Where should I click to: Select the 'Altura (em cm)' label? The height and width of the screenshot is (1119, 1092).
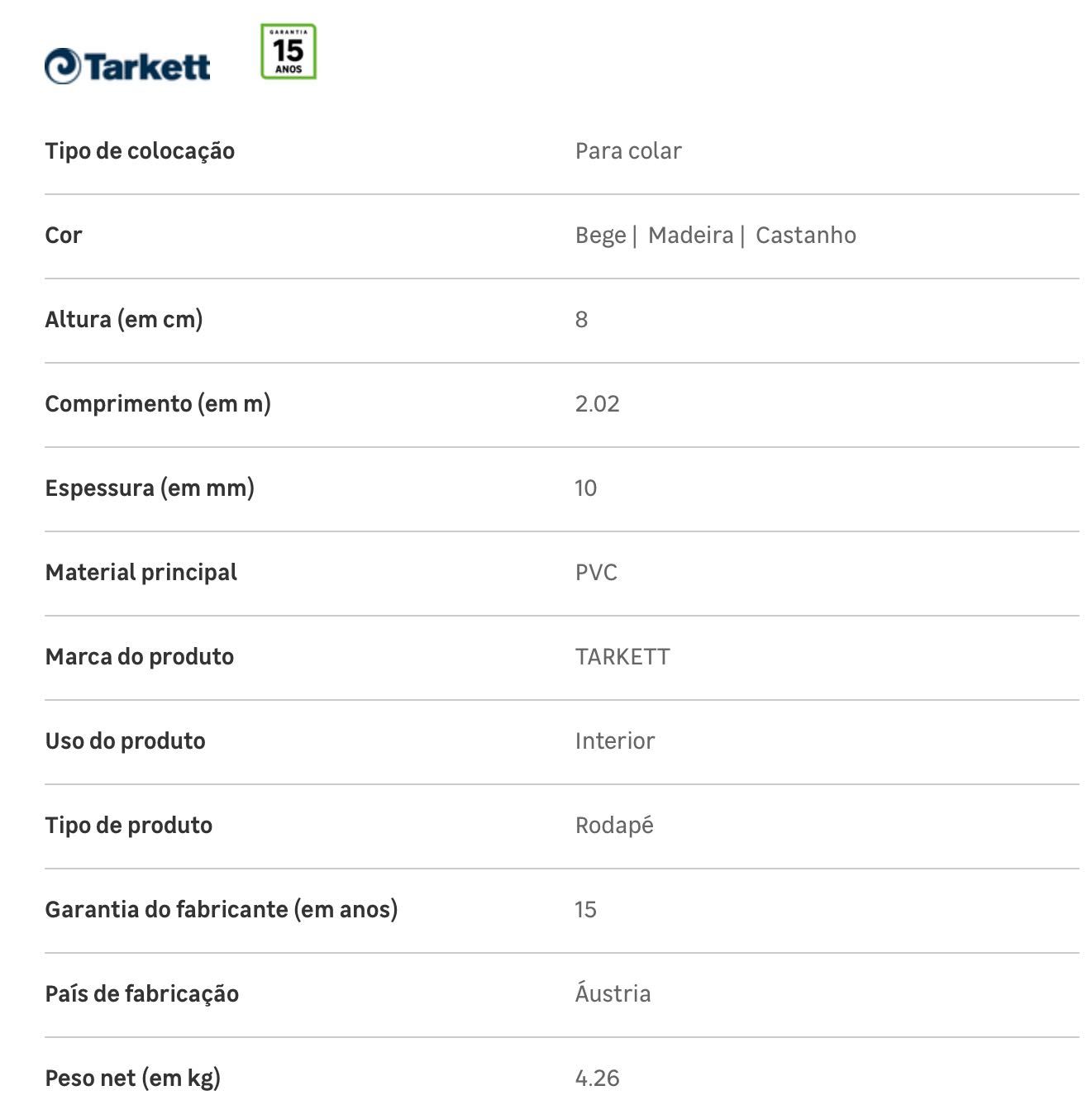click(x=124, y=320)
